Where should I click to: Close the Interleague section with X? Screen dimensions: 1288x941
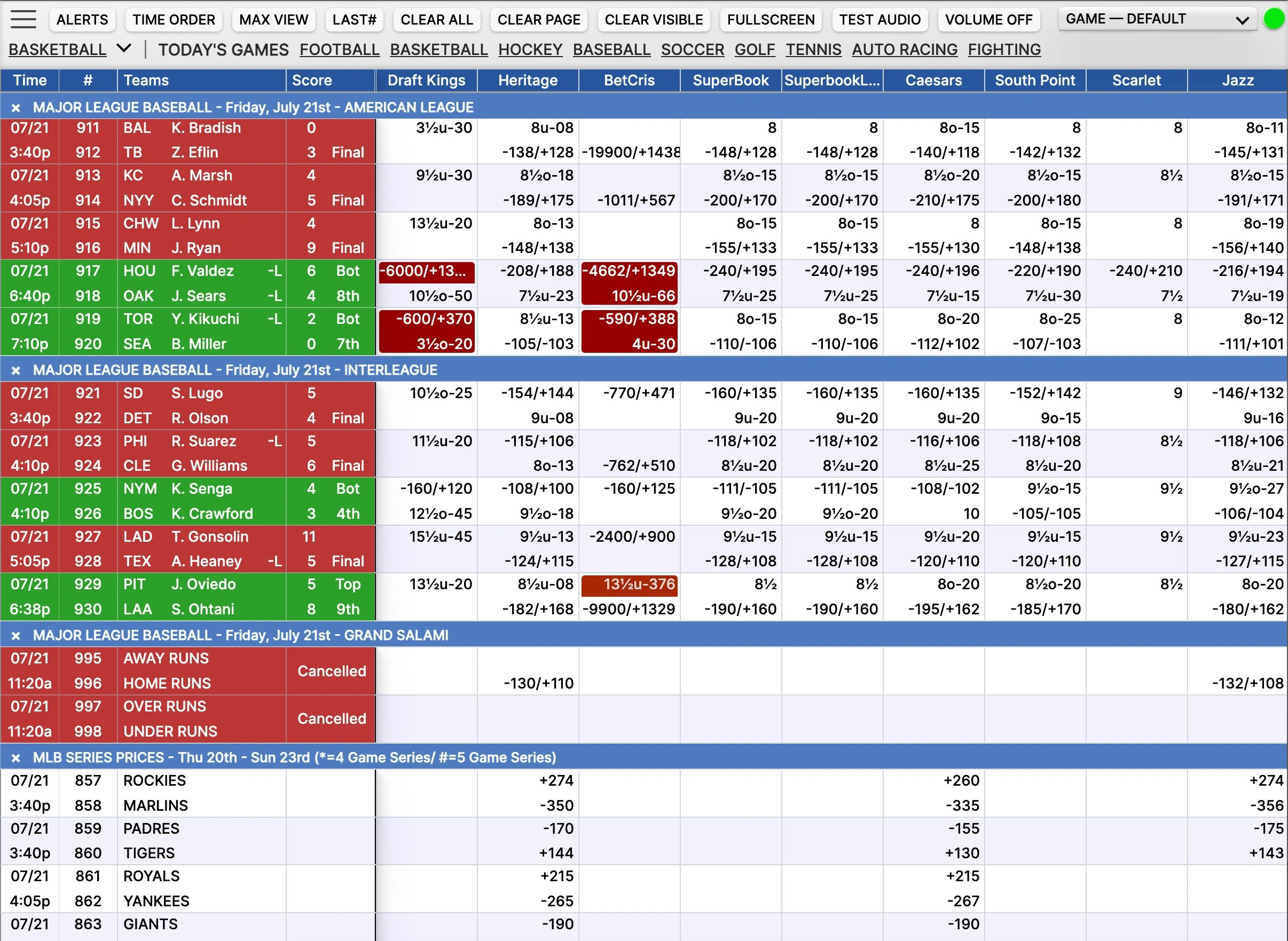coord(16,370)
